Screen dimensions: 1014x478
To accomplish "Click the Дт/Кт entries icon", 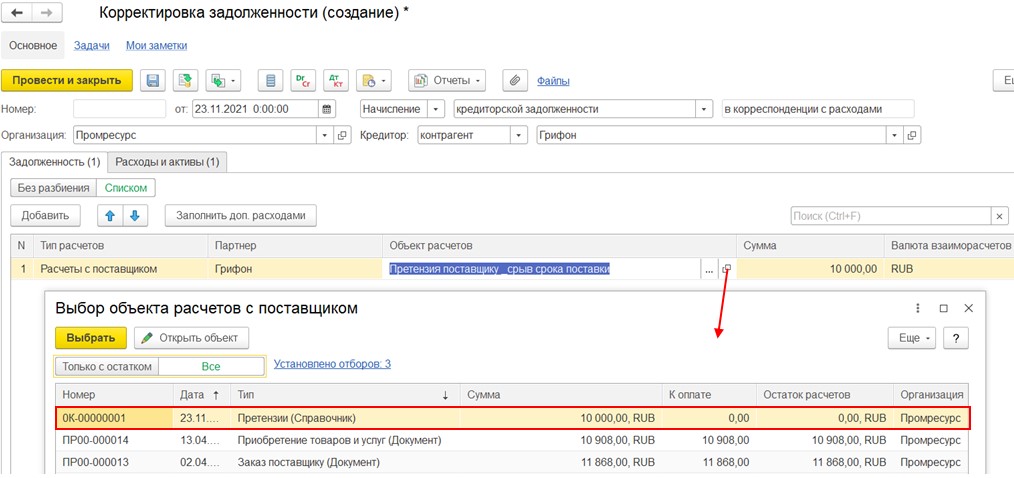I will pos(335,81).
